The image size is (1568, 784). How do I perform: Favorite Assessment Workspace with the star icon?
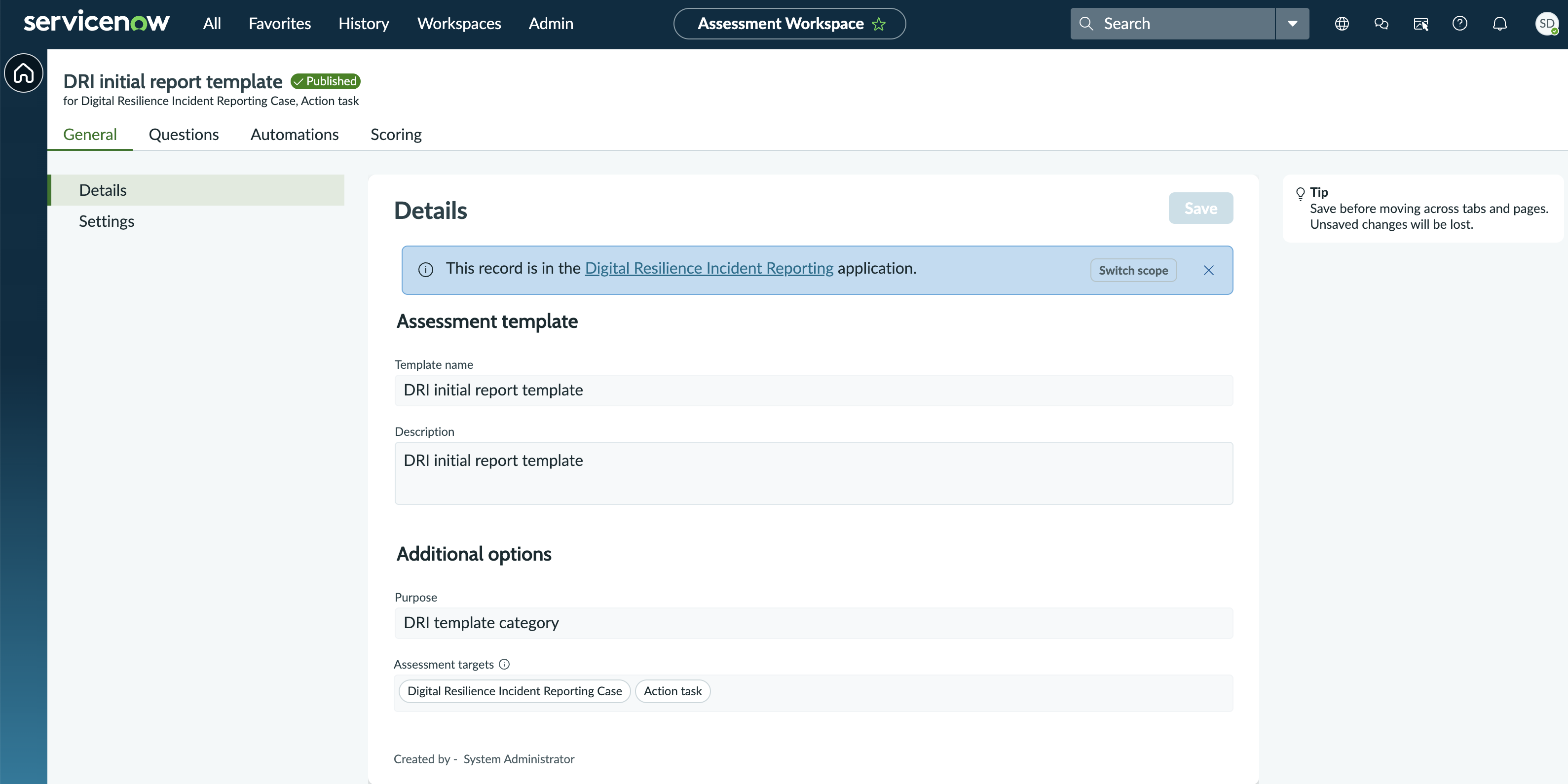click(878, 24)
